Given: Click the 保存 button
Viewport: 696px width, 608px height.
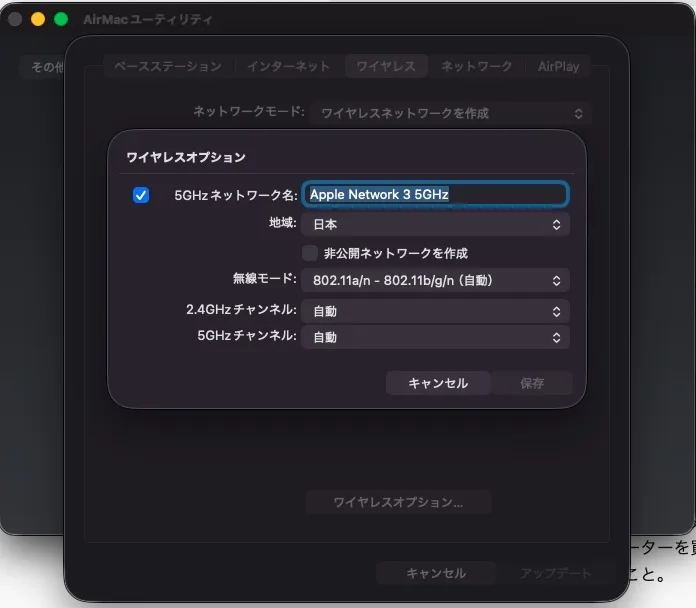Looking at the screenshot, I should (x=532, y=383).
